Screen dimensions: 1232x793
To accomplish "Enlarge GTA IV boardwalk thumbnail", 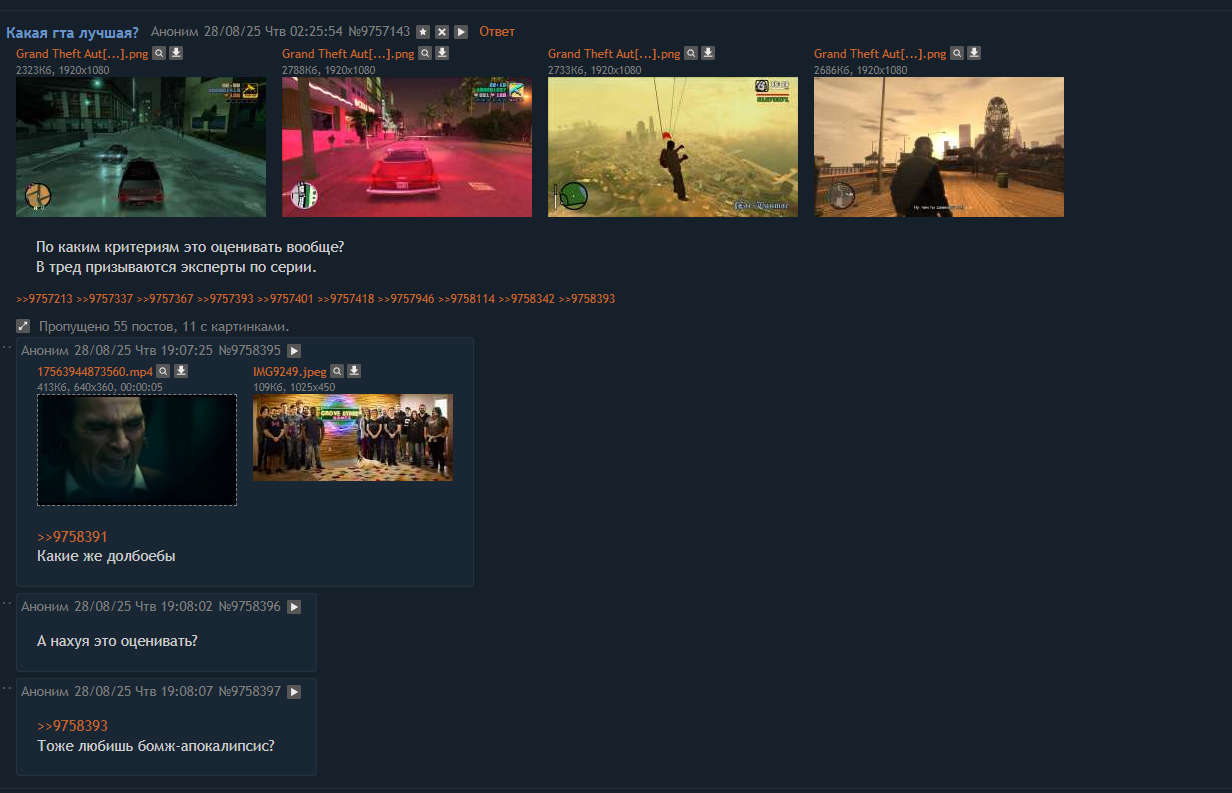I will (x=939, y=147).
